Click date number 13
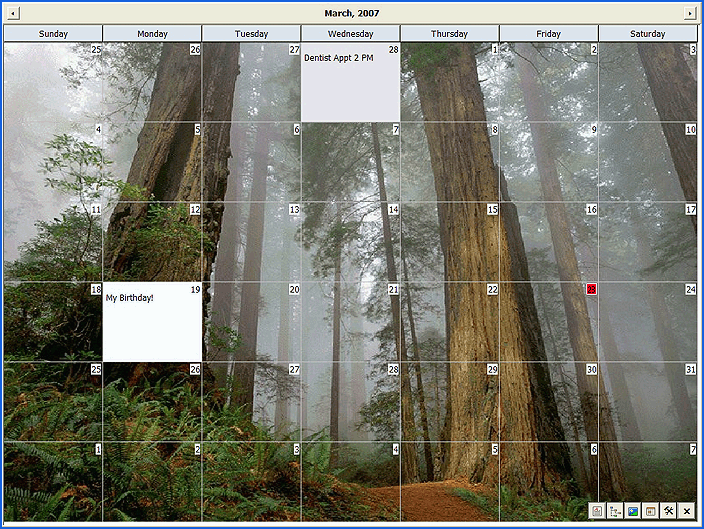Image resolution: width=704 pixels, height=529 pixels. (x=294, y=210)
